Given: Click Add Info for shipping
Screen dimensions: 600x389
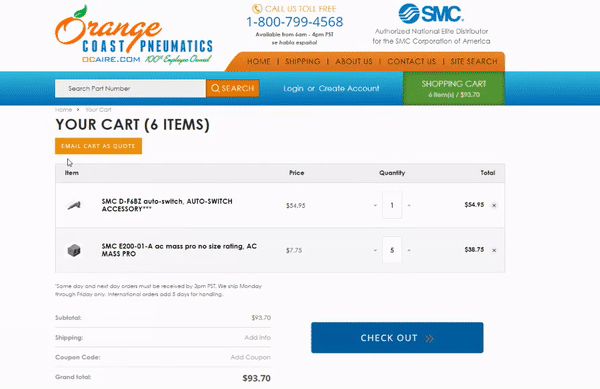Looking at the screenshot, I should click(x=258, y=337).
